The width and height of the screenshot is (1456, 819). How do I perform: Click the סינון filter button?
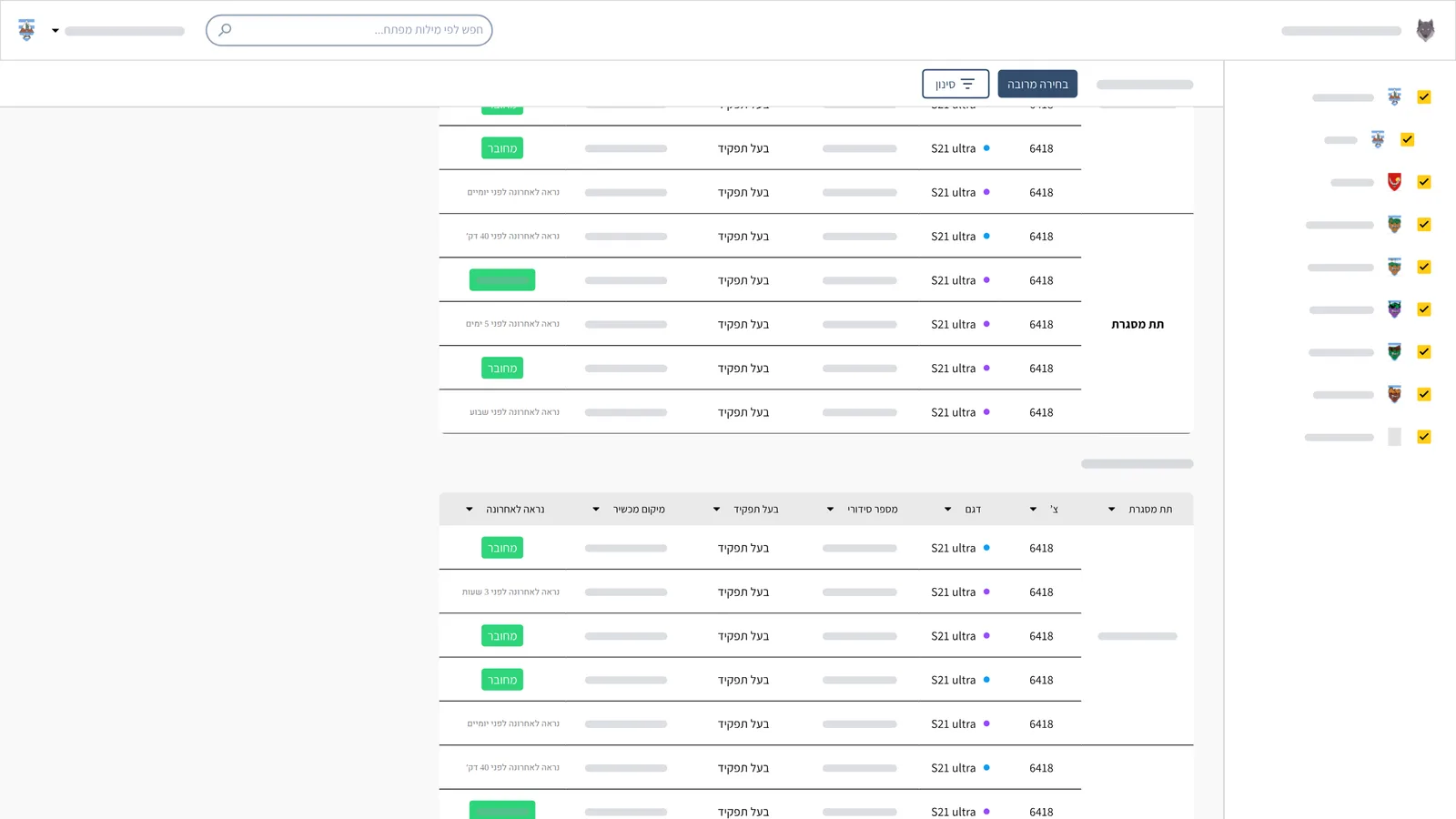point(955,84)
